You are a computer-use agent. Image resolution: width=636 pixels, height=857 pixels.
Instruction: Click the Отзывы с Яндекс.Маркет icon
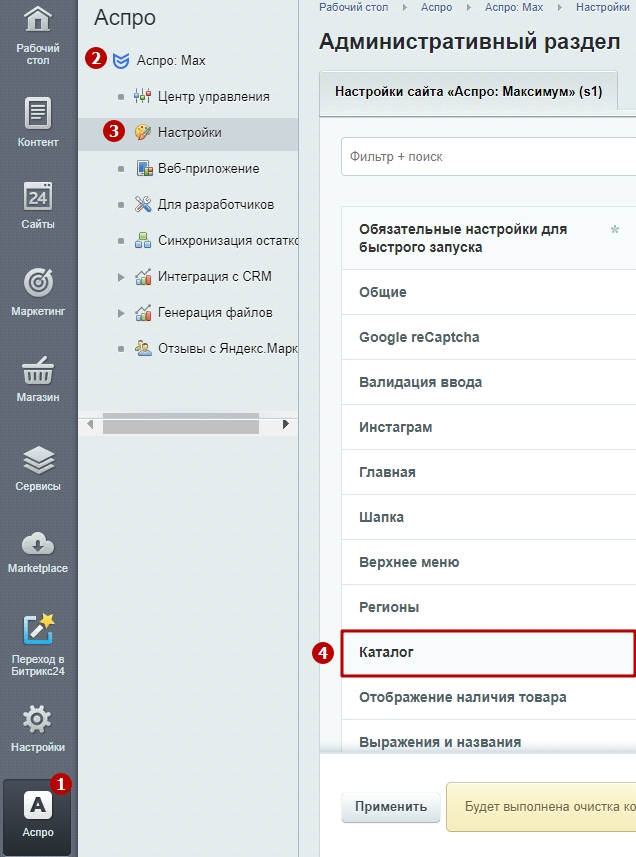[143, 349]
